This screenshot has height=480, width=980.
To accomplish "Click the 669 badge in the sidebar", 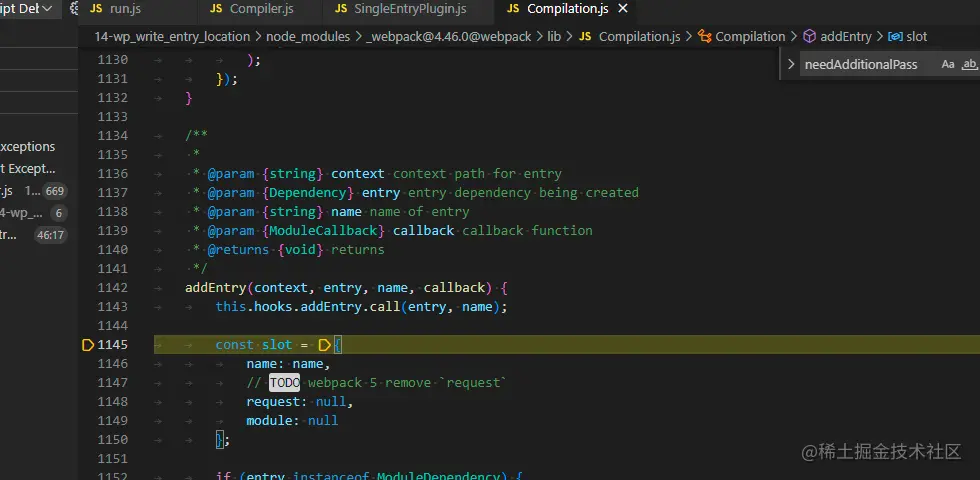I will click(55, 191).
